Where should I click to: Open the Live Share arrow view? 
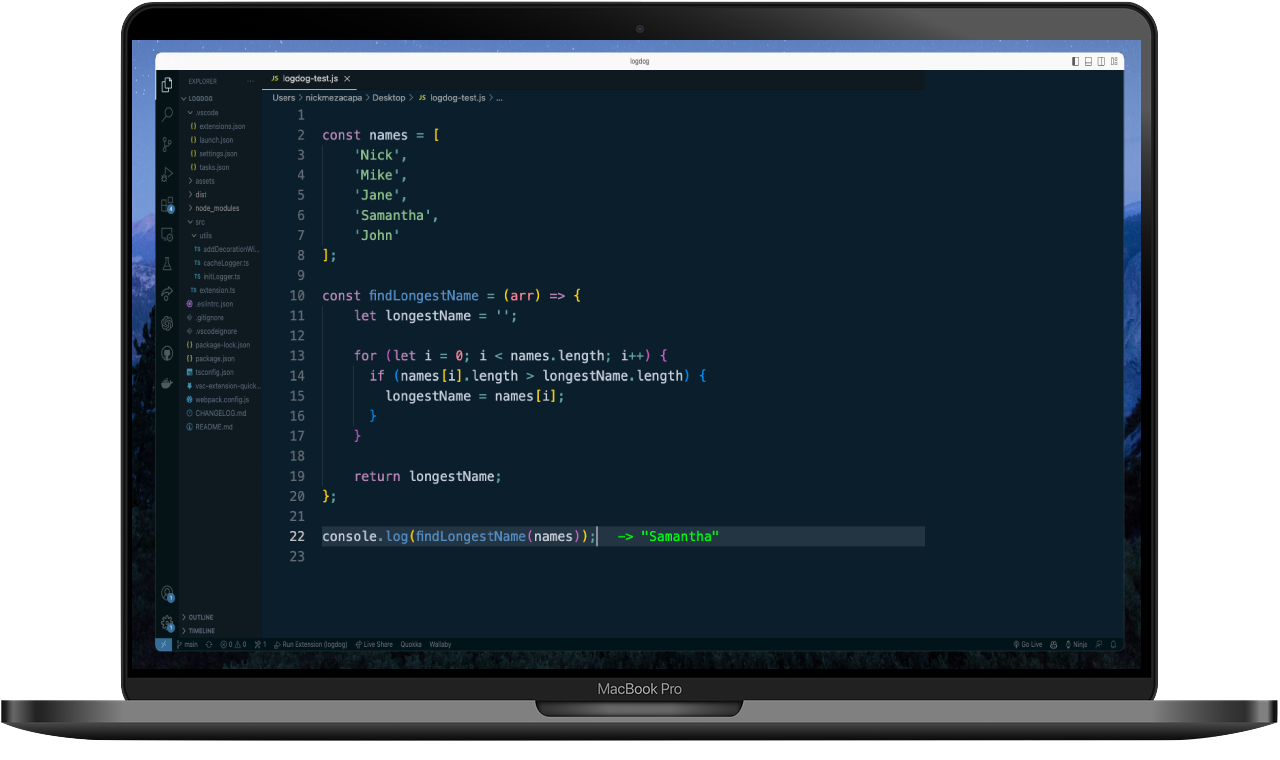tap(167, 293)
